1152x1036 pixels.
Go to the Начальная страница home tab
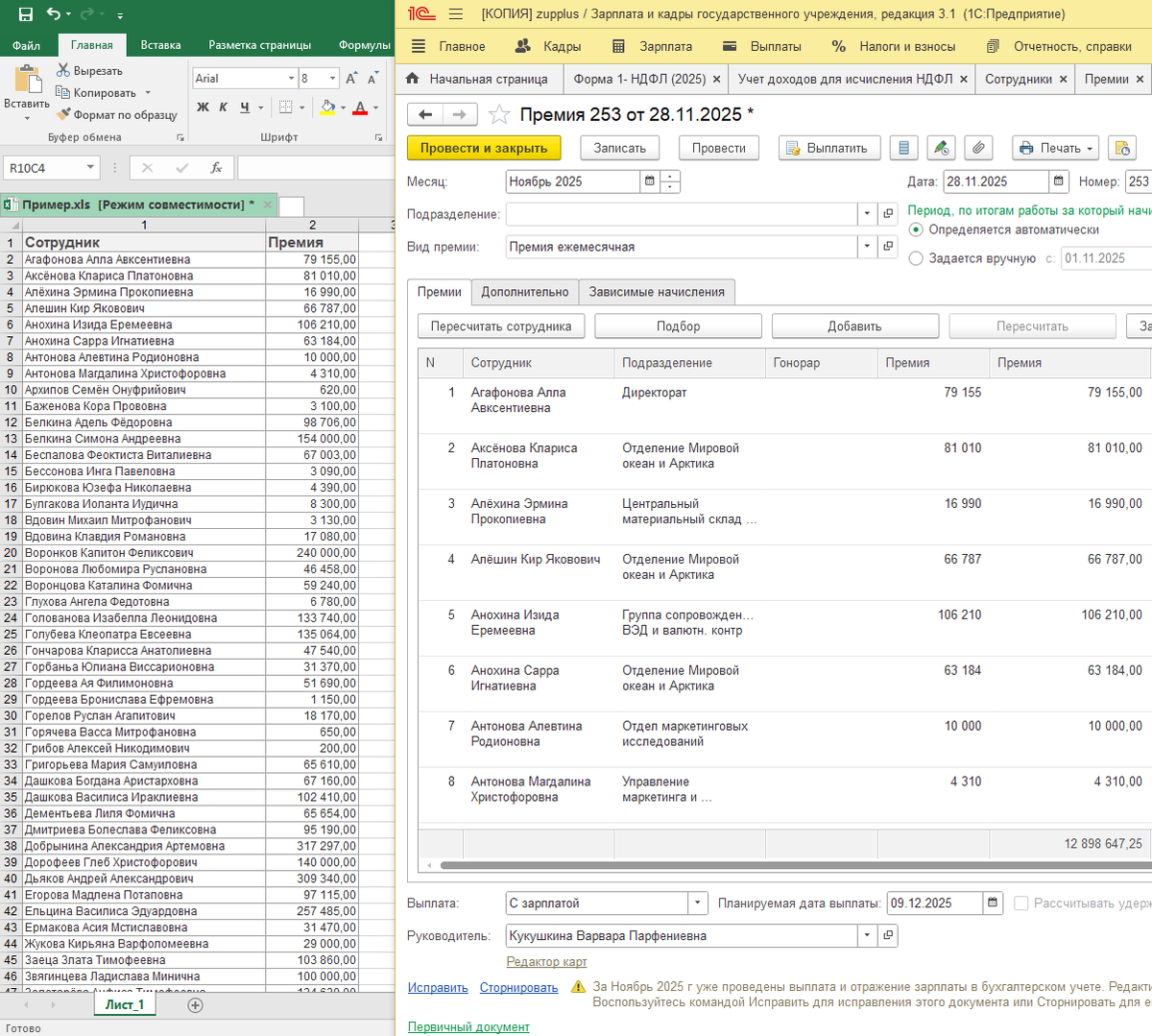(477, 79)
